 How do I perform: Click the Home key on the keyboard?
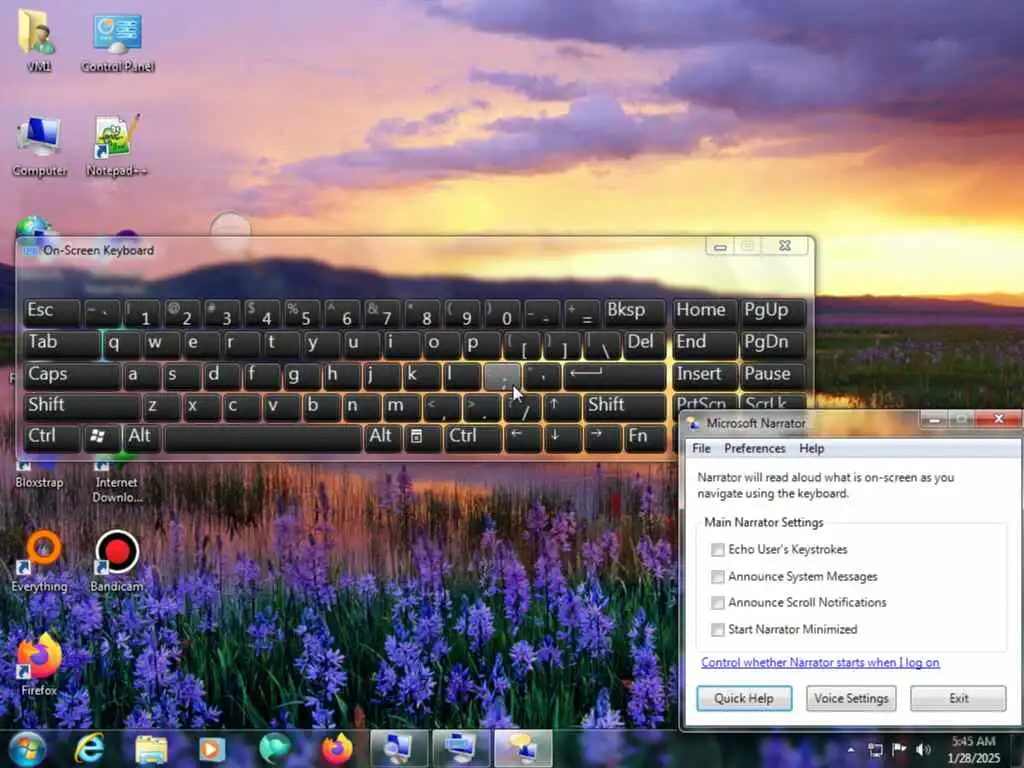tap(704, 313)
